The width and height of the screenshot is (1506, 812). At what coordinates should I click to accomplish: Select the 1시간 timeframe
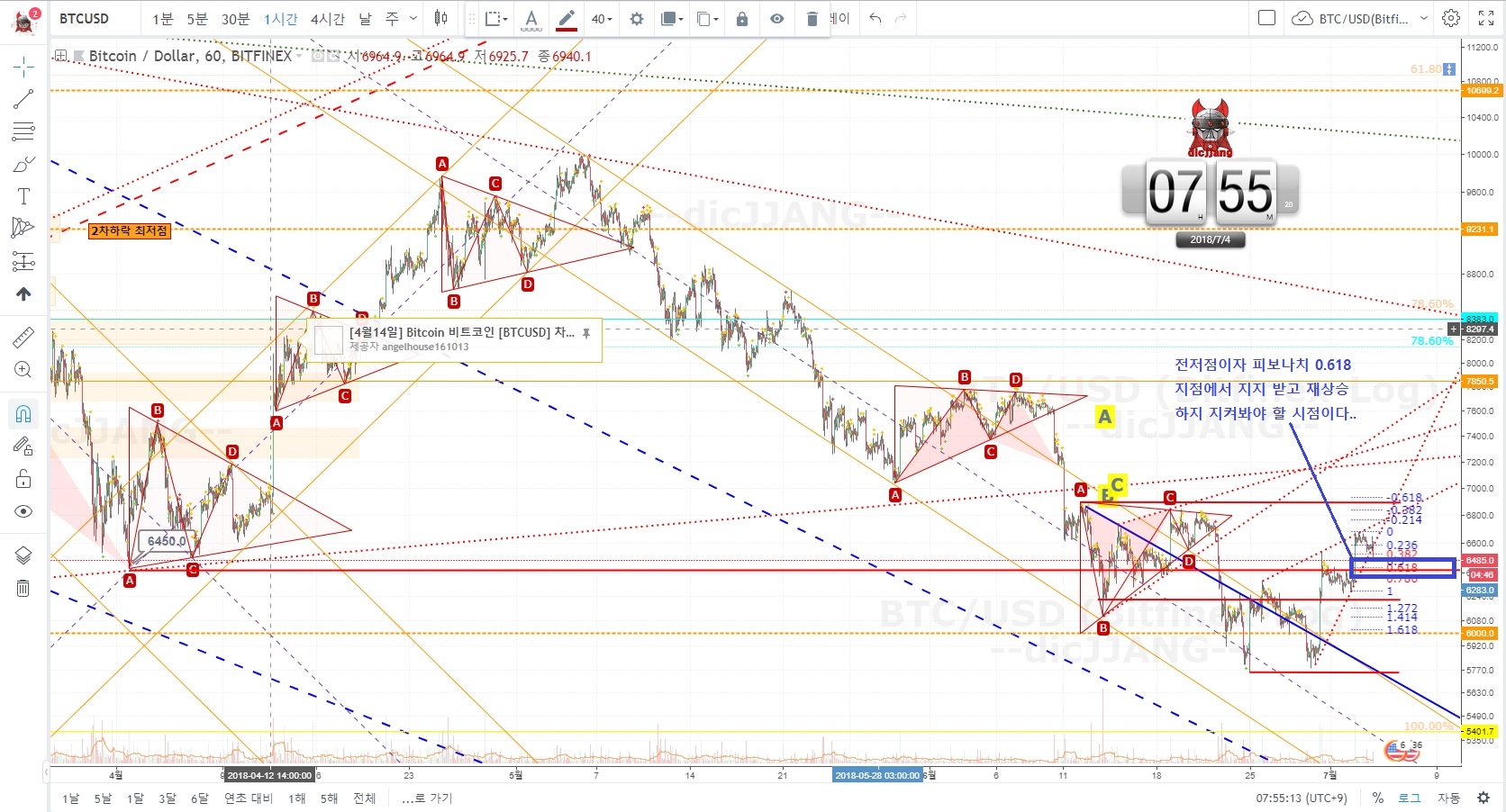[281, 19]
